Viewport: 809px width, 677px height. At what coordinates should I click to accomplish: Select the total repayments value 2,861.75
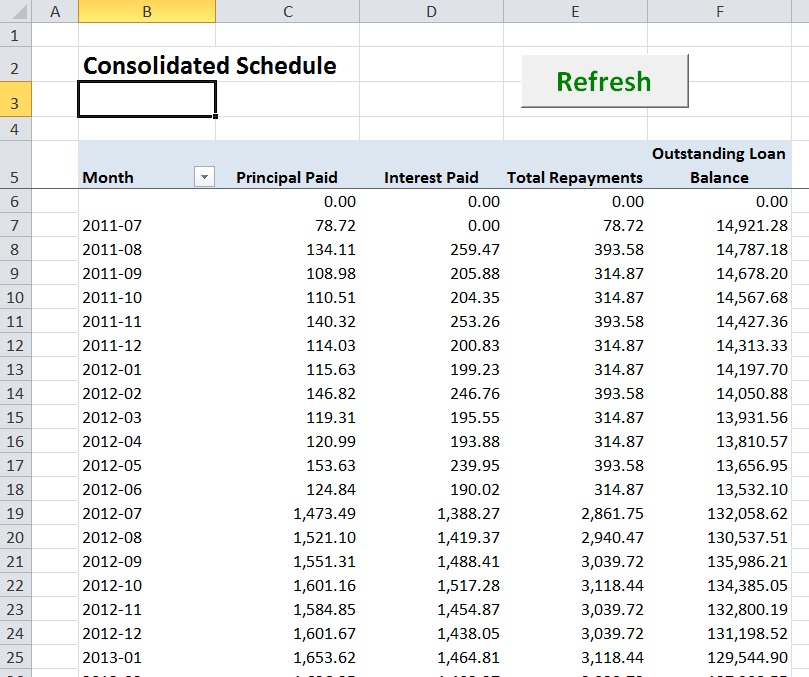pos(575,514)
